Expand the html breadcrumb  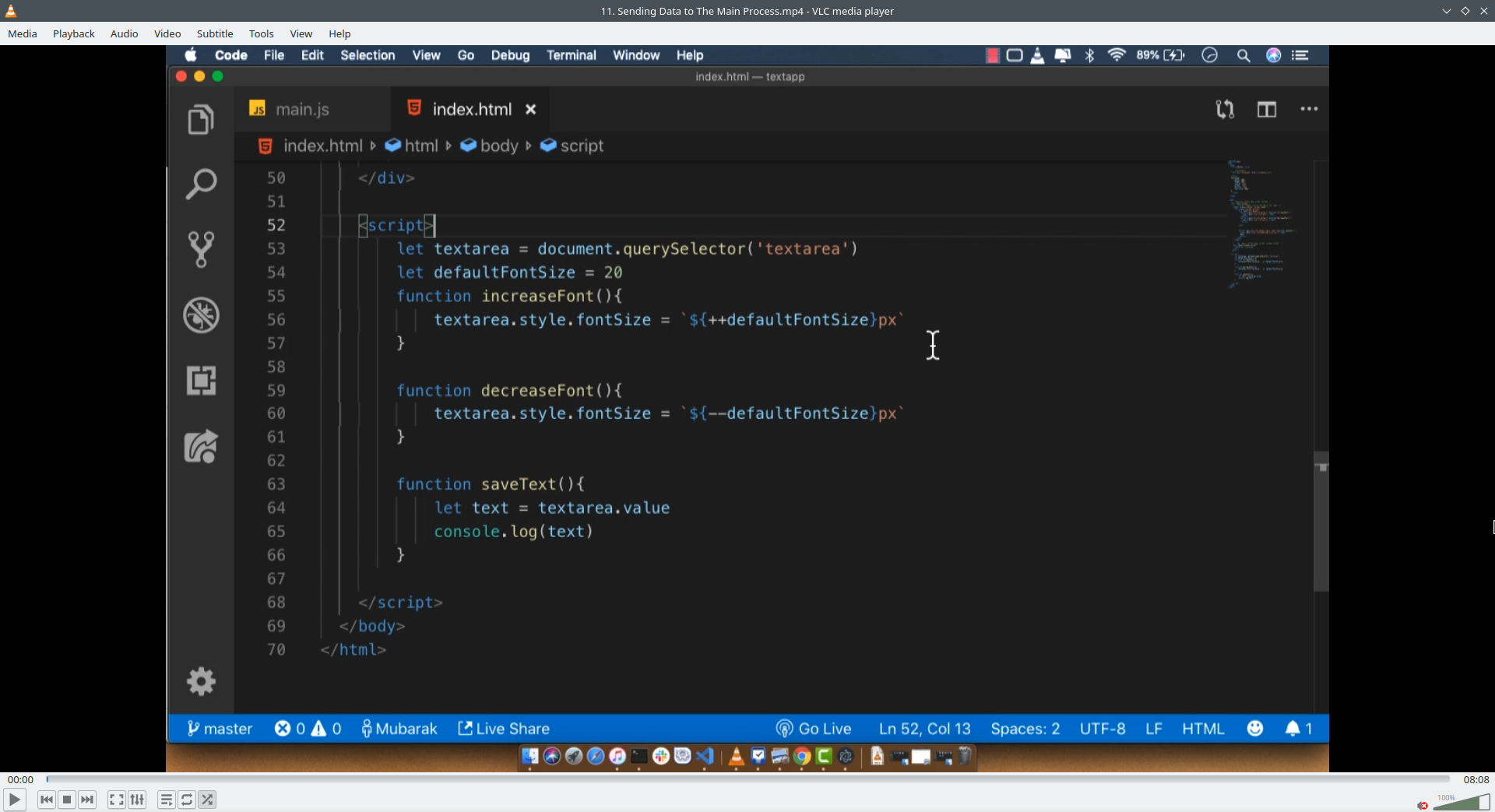(x=412, y=146)
